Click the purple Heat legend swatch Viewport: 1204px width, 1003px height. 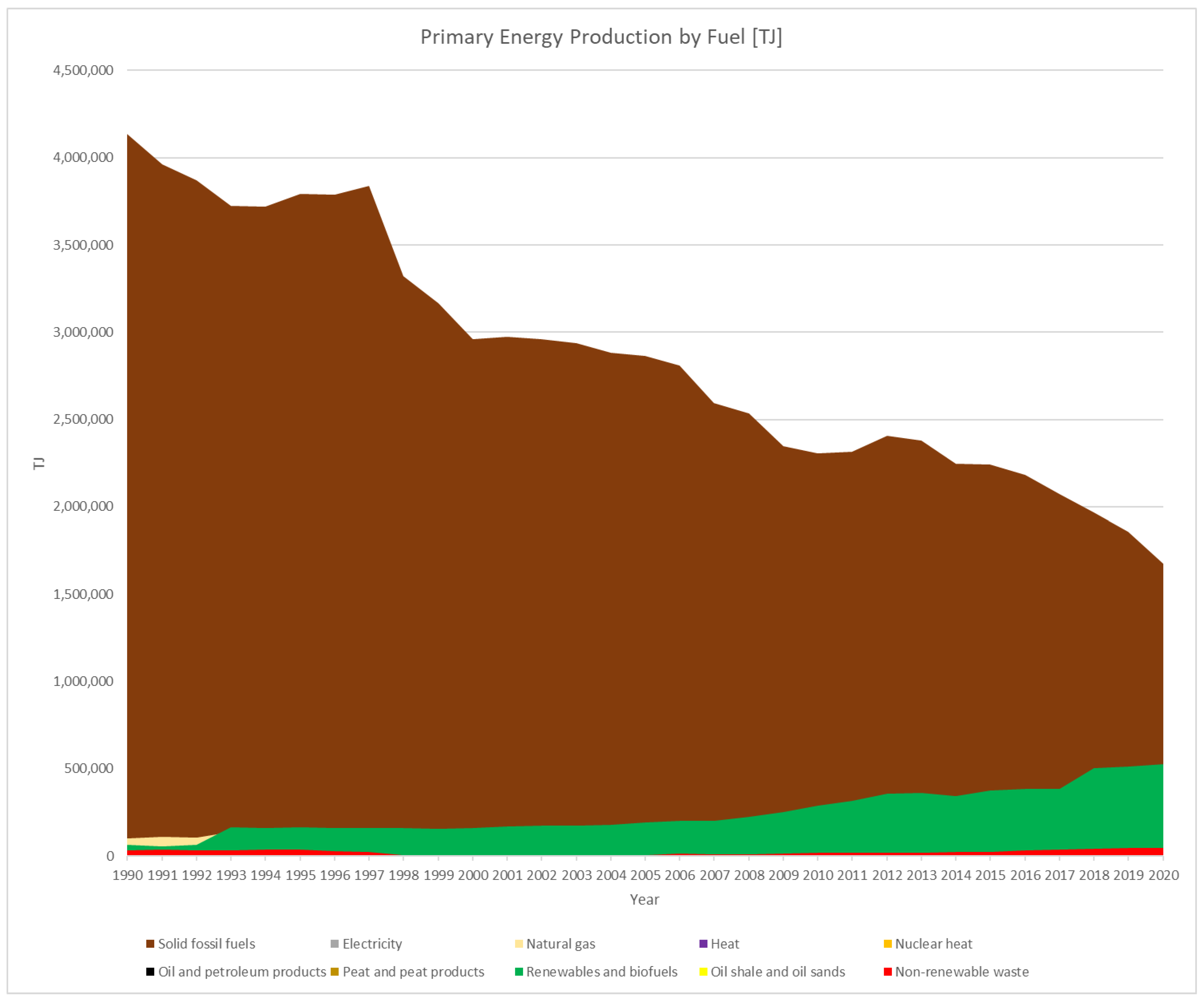pyautogui.click(x=704, y=944)
